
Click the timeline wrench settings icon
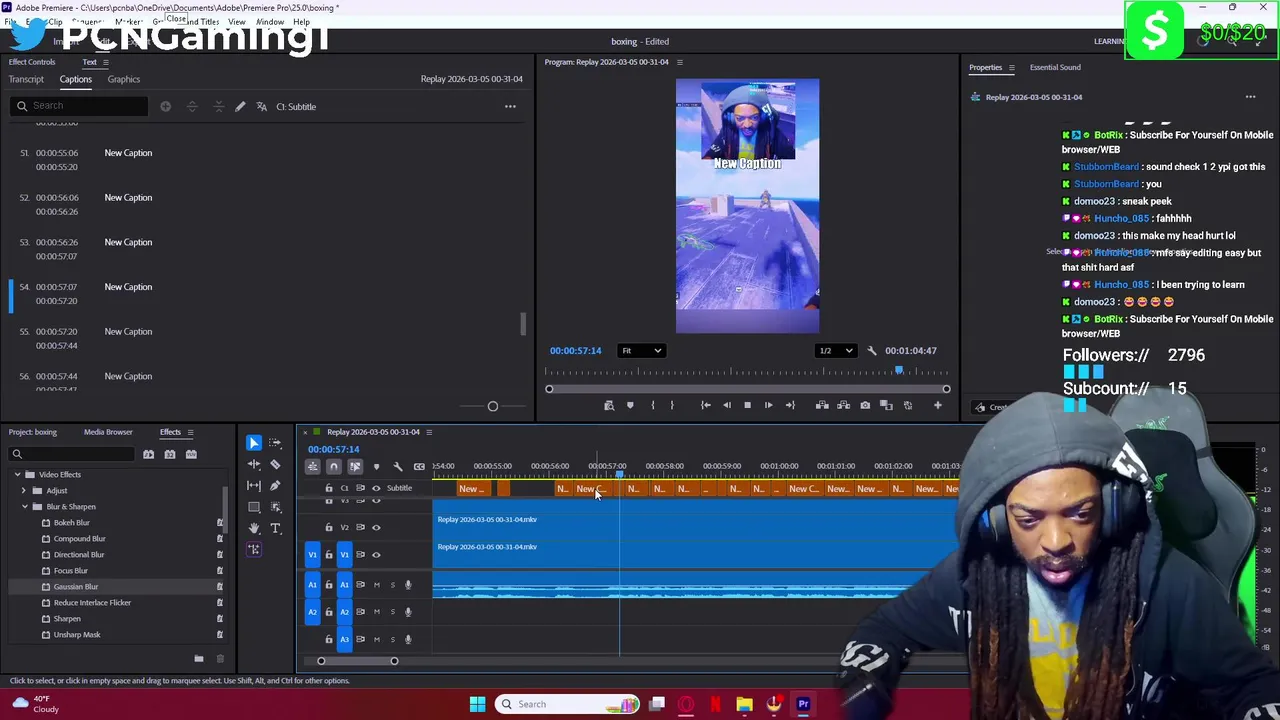coord(398,467)
